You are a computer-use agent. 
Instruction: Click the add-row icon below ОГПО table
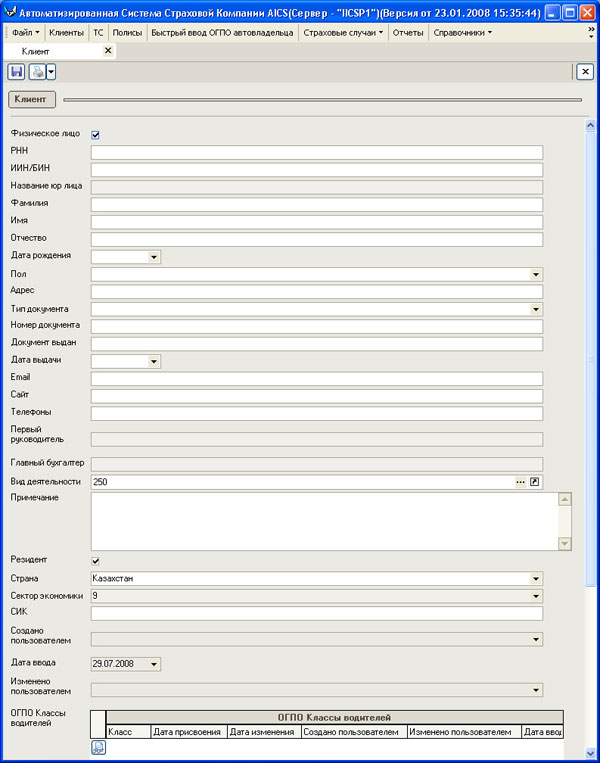point(98,748)
